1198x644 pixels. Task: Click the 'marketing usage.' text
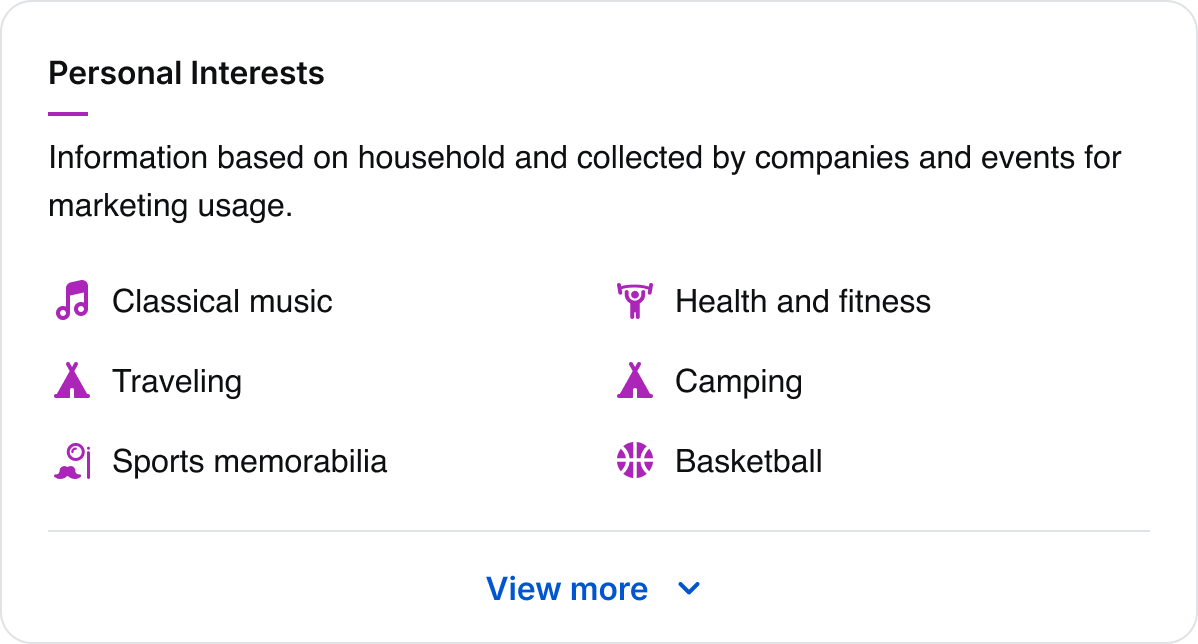click(170, 206)
